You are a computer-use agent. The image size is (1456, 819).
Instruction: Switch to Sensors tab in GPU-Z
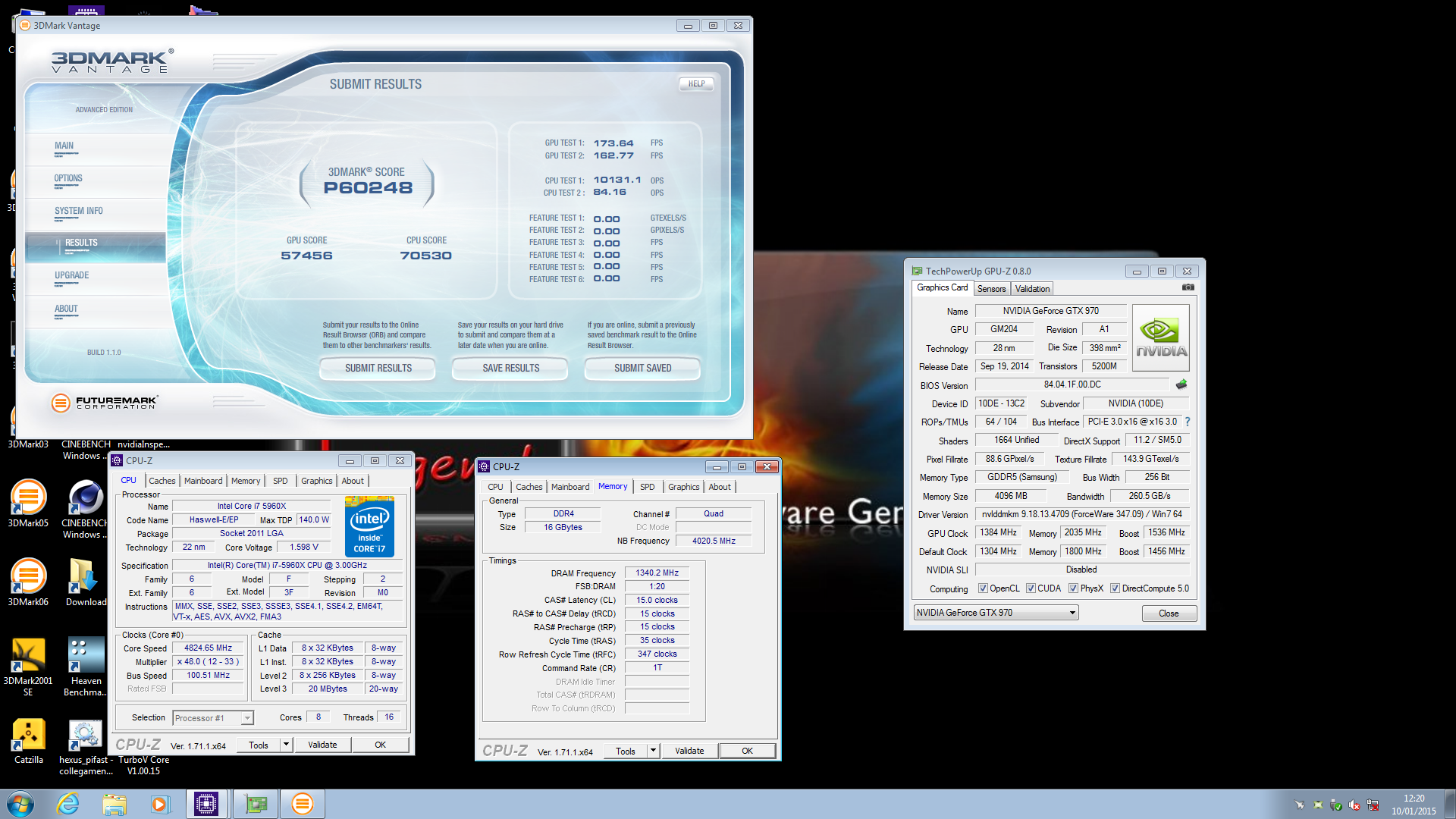991,289
